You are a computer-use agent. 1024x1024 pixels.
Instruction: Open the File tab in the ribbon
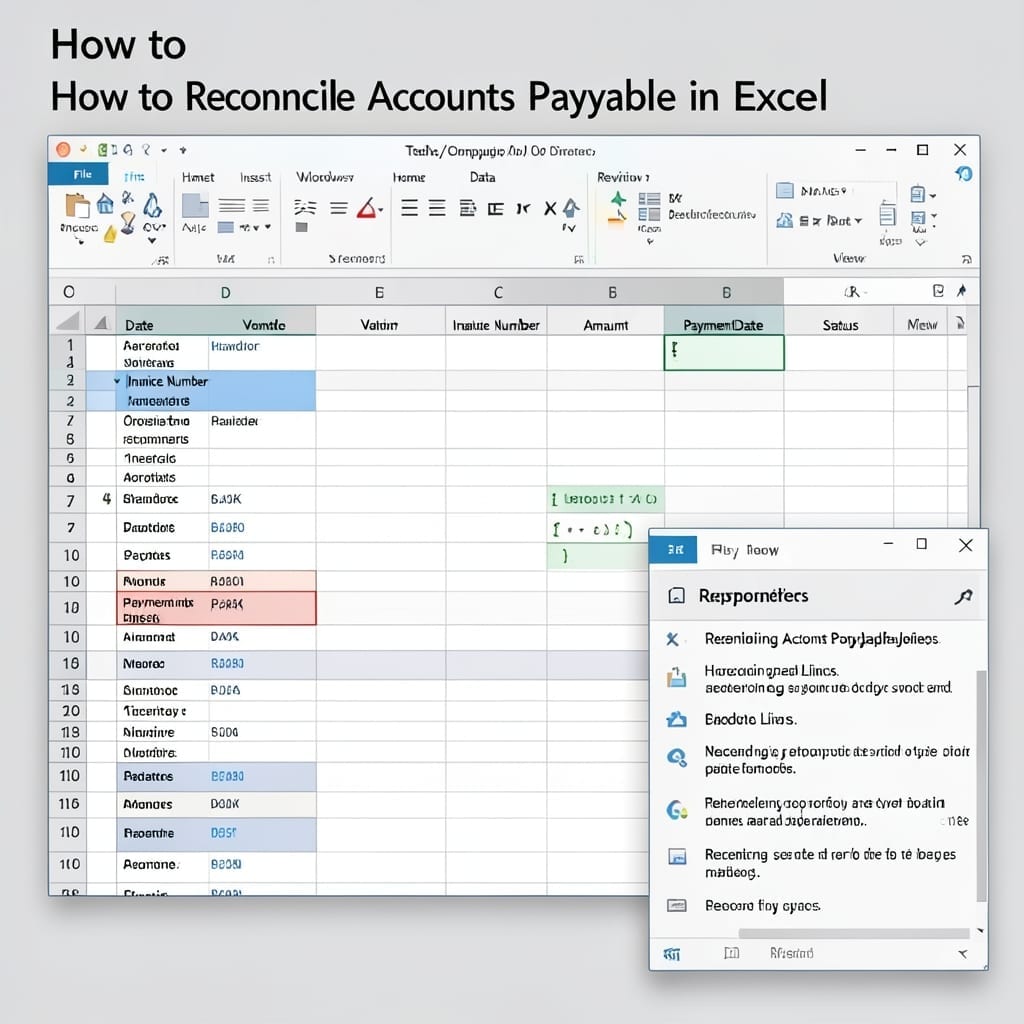79,174
